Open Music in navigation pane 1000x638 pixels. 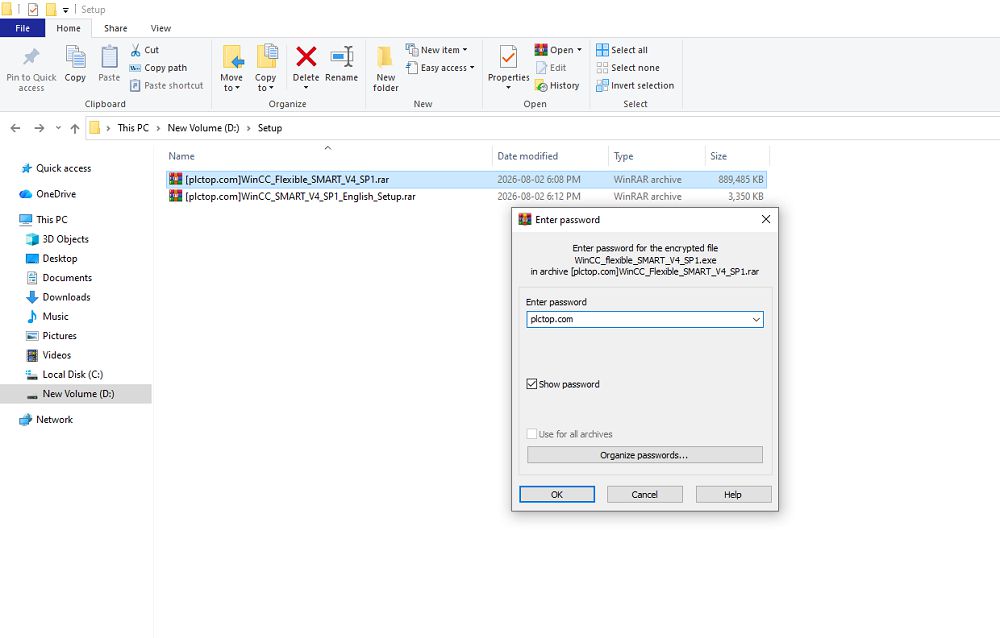pyautogui.click(x=47, y=316)
